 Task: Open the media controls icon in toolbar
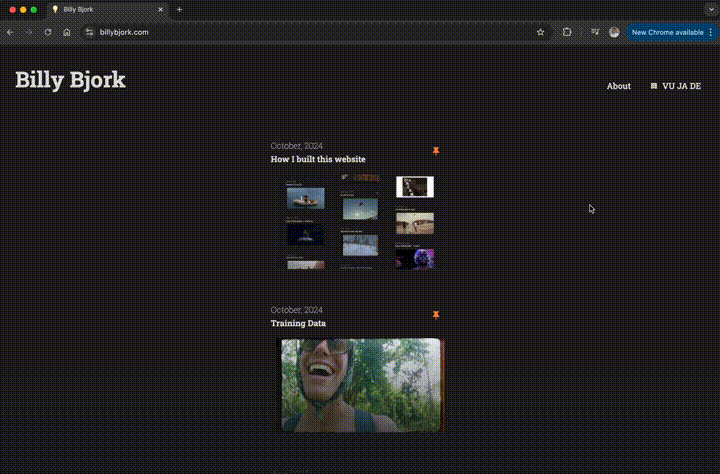point(595,32)
